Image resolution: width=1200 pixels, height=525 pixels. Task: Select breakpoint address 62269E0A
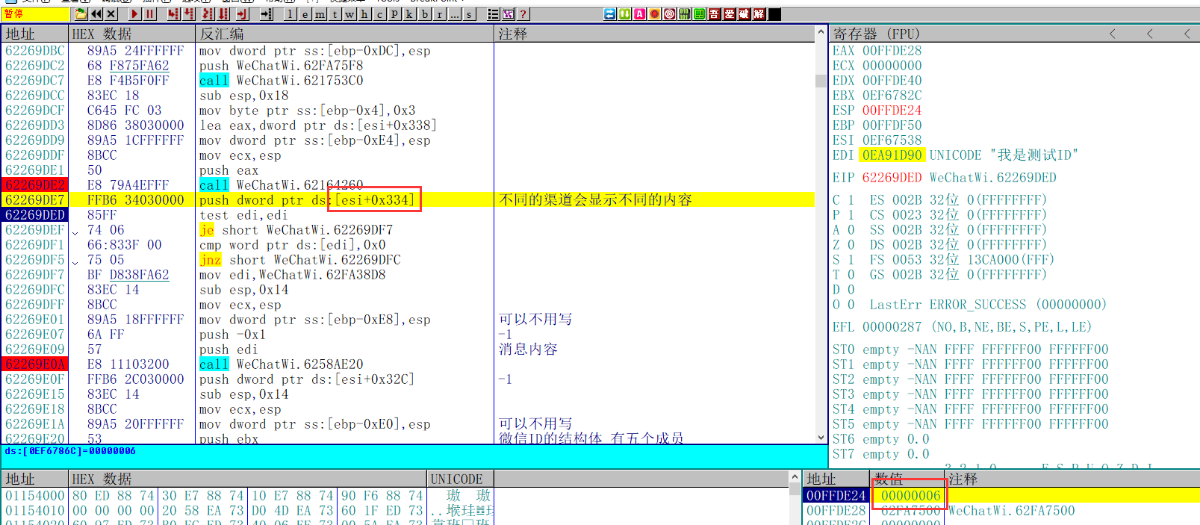coord(35,365)
